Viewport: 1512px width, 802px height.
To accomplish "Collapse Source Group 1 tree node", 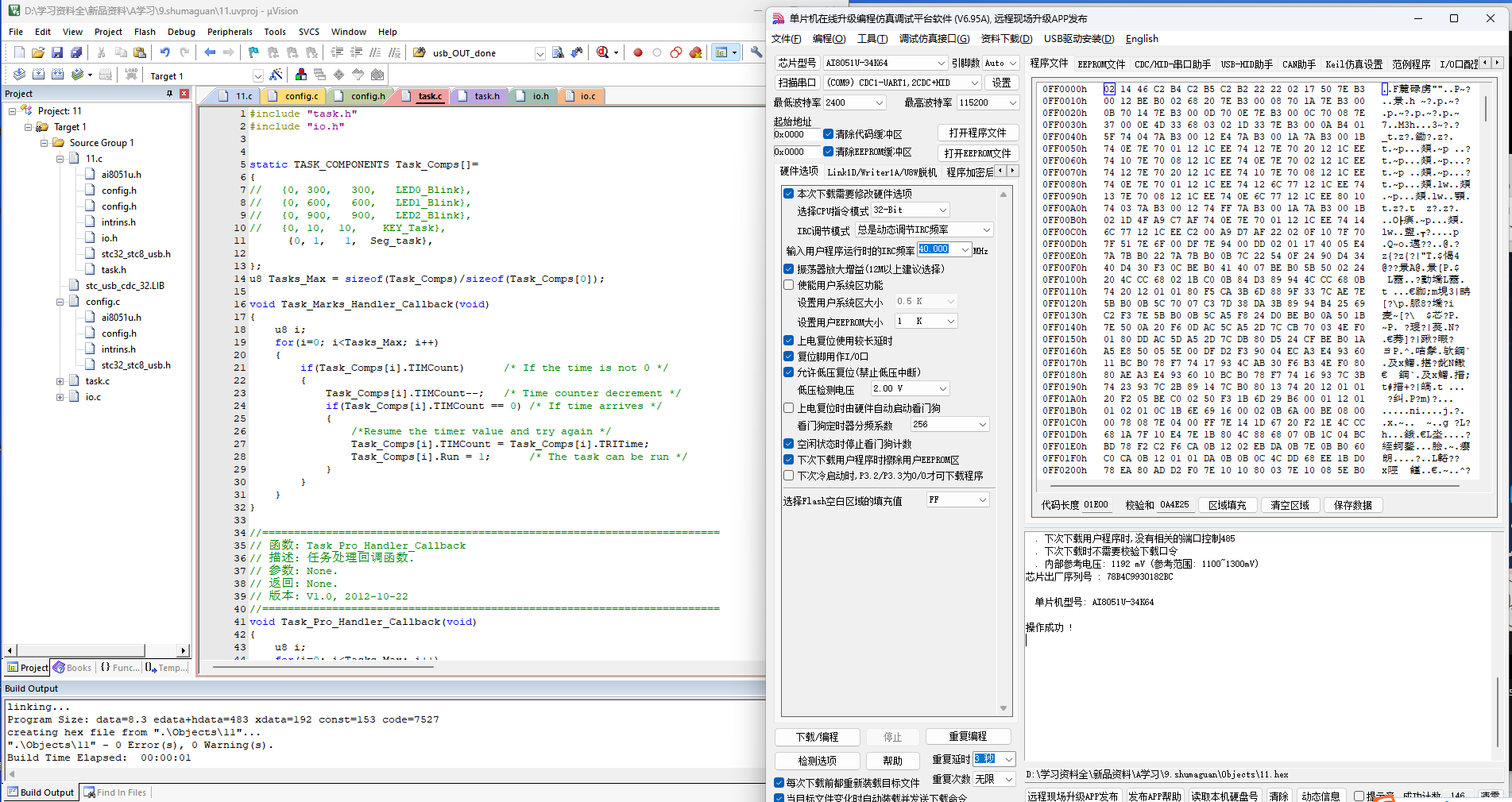I will click(44, 143).
